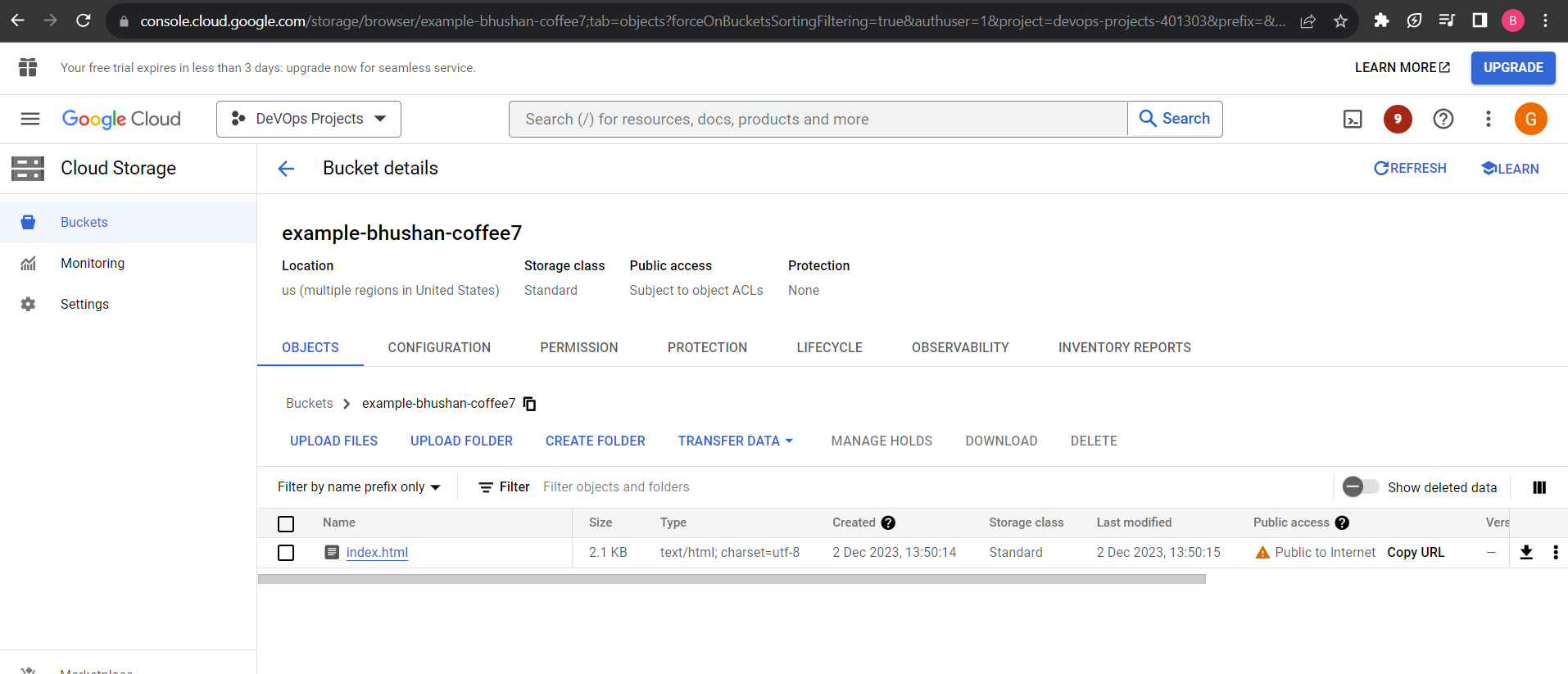Reload the browser page
Screen dimensions: 1568x674
pyautogui.click(x=84, y=20)
